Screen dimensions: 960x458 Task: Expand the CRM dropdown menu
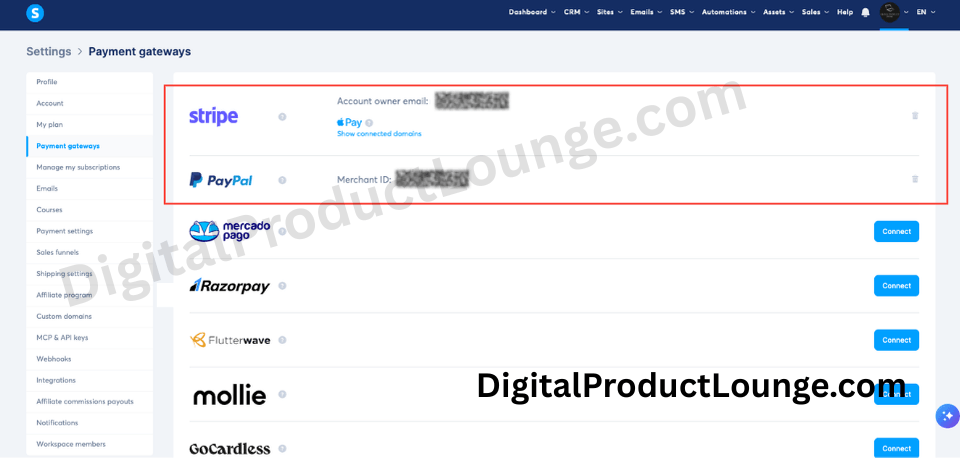[x=576, y=12]
